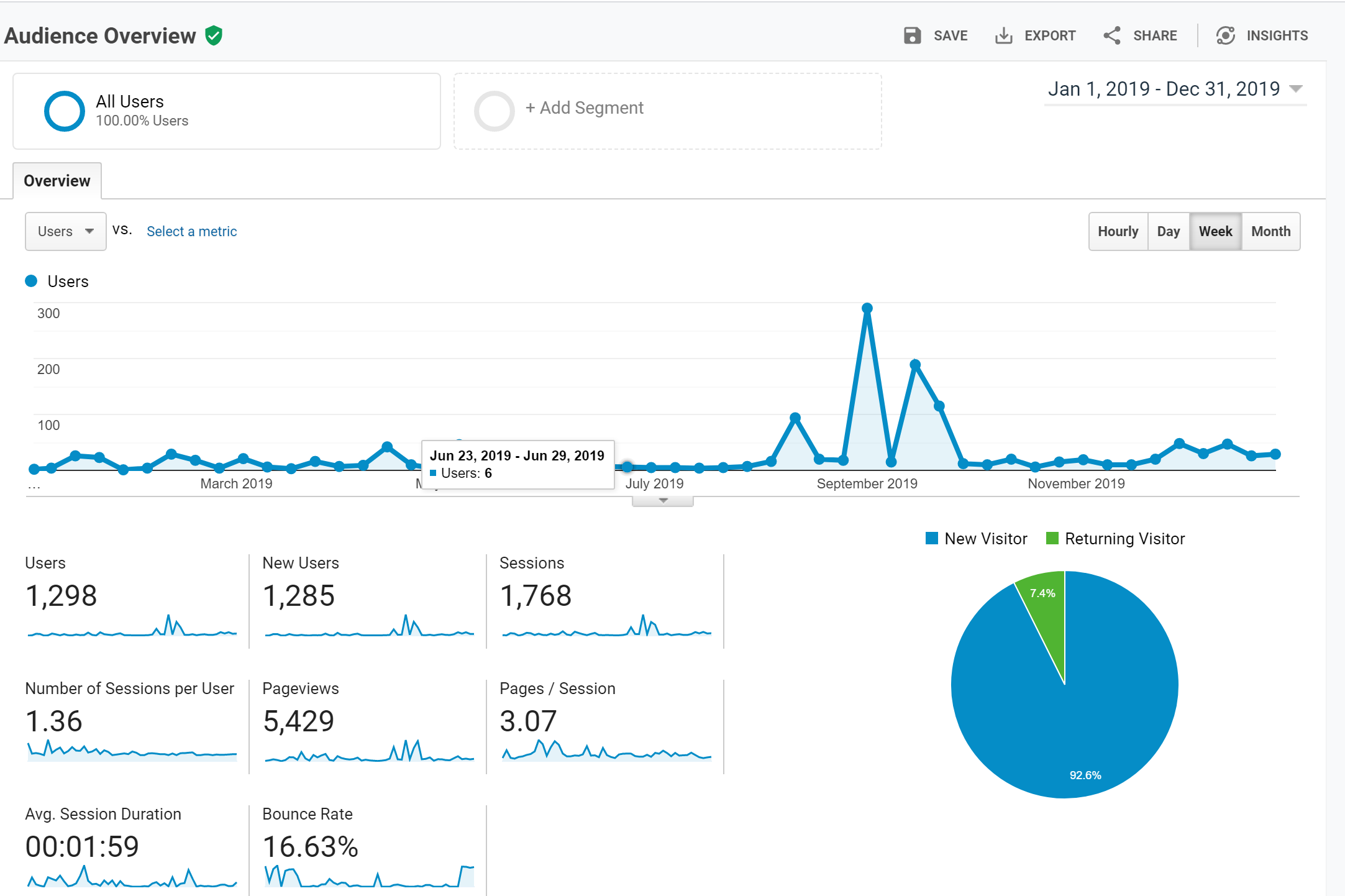Click the Users 1,298 metric sparkline
This screenshot has height=896, width=1345.
point(132,626)
